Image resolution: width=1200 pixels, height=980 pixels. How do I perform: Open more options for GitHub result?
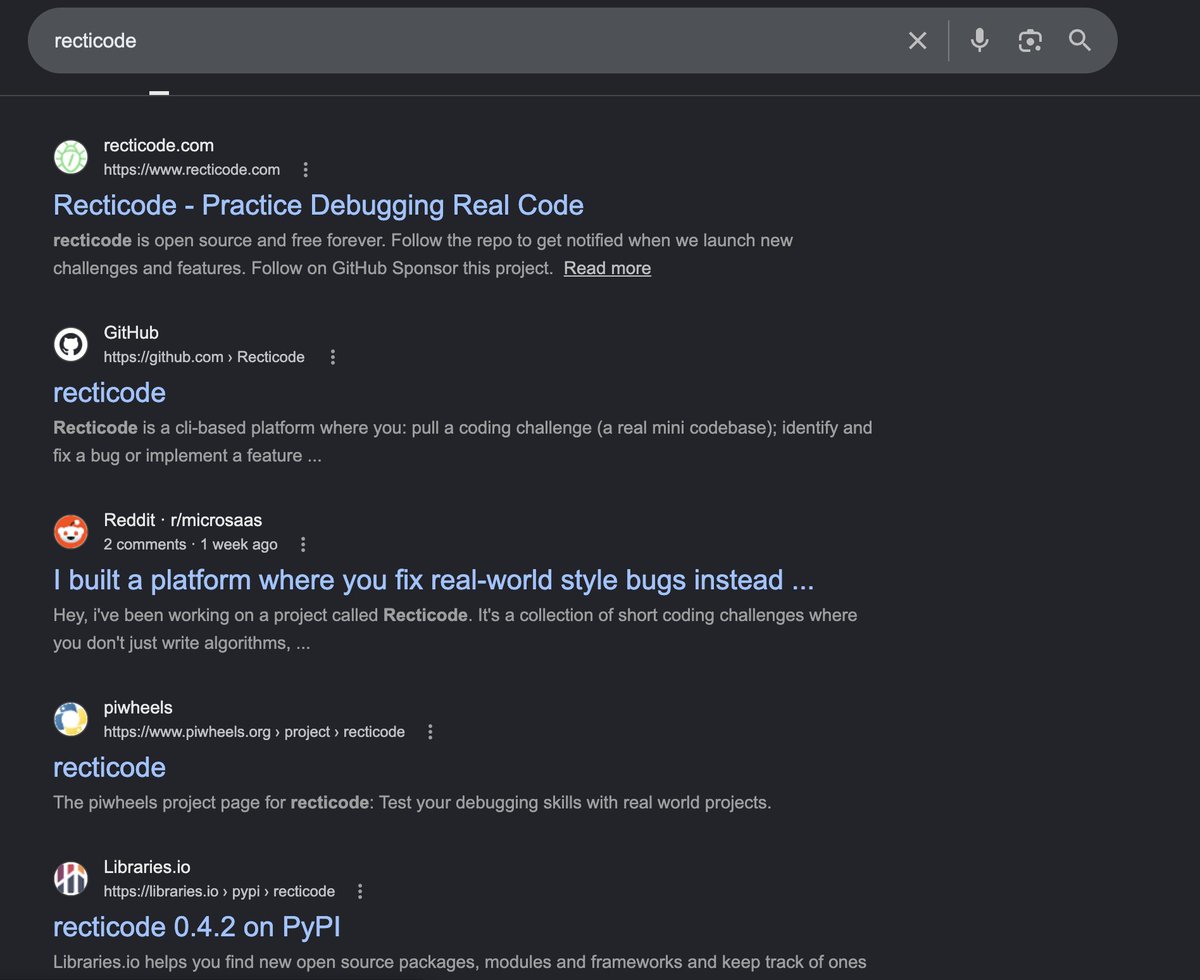[x=333, y=357]
